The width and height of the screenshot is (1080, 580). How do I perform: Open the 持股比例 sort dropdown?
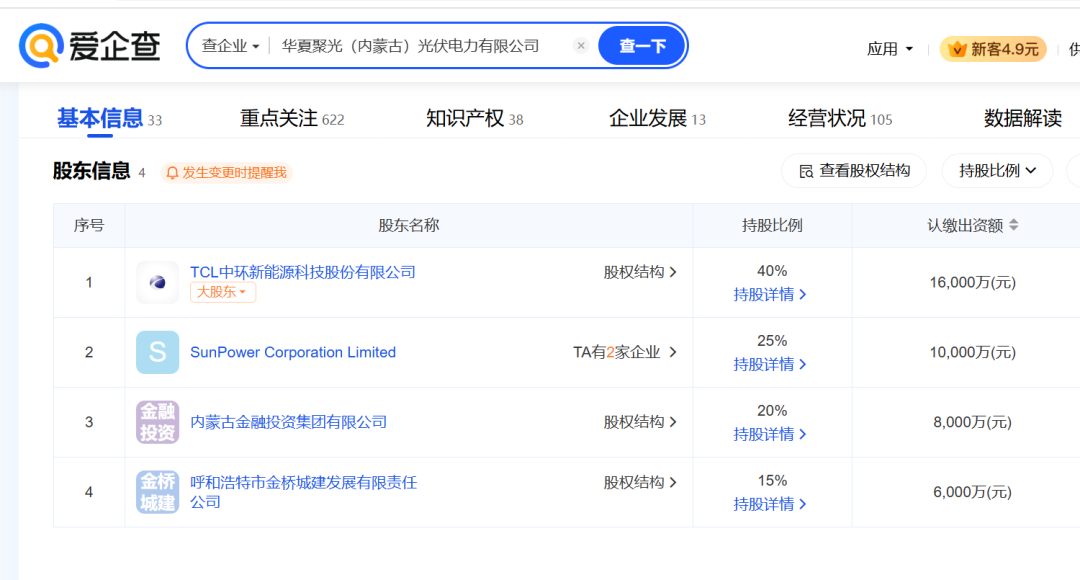996,170
